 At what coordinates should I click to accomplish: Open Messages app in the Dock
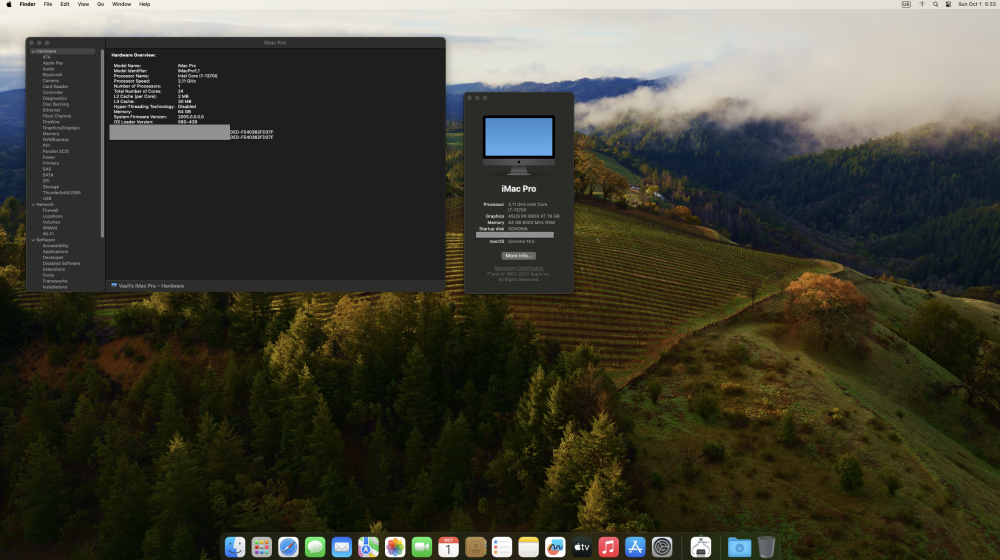[x=315, y=547]
